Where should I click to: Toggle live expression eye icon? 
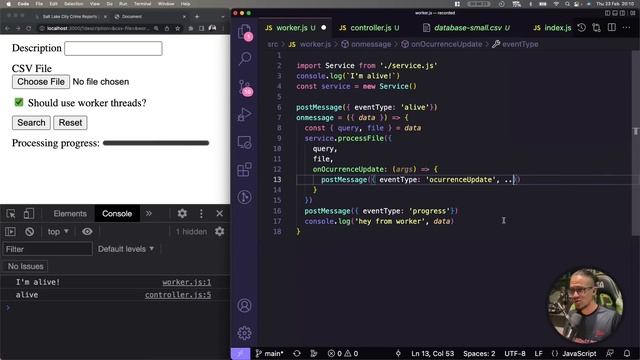[x=87, y=231]
